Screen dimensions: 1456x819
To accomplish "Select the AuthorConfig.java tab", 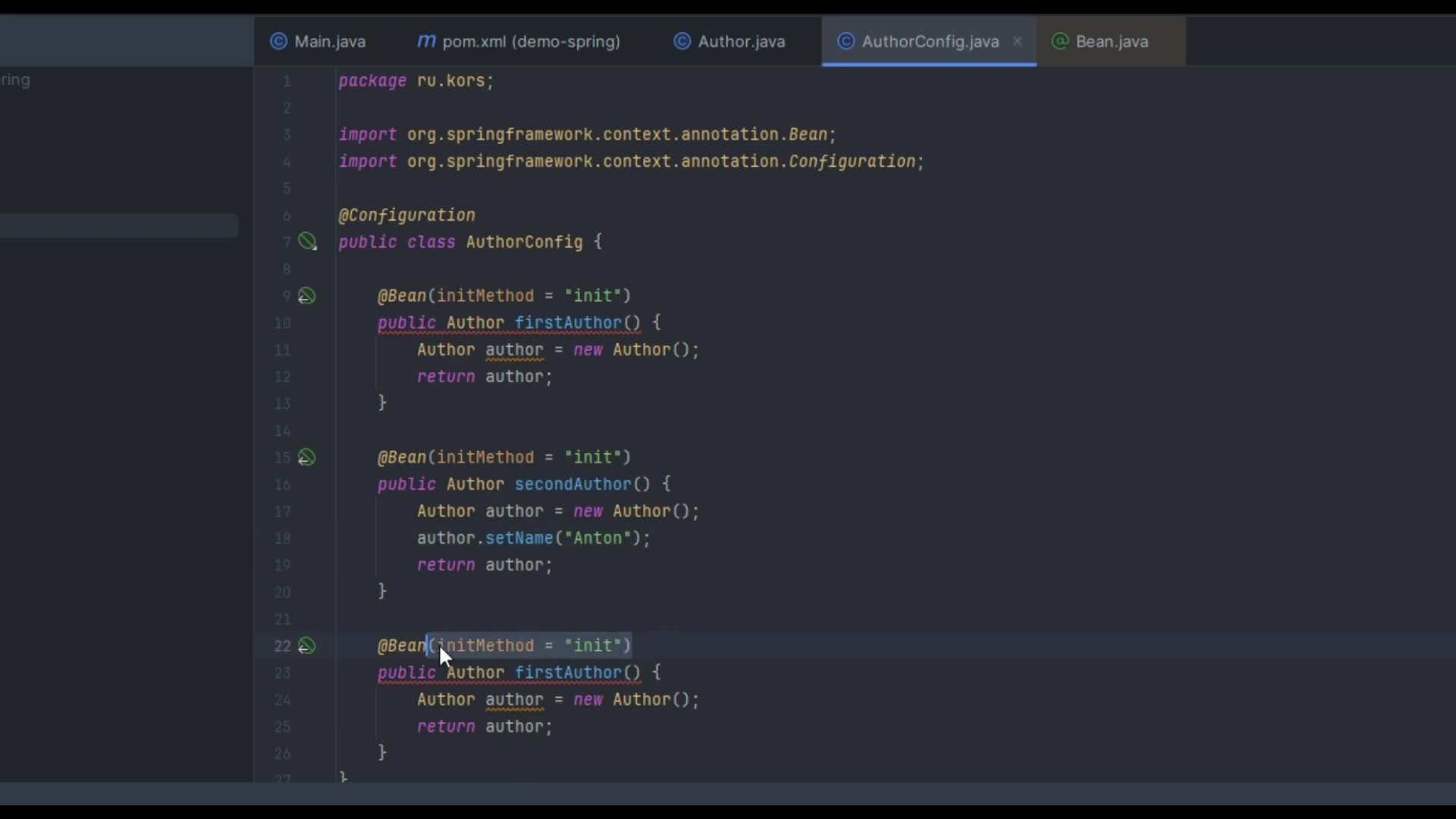I will pos(930,42).
